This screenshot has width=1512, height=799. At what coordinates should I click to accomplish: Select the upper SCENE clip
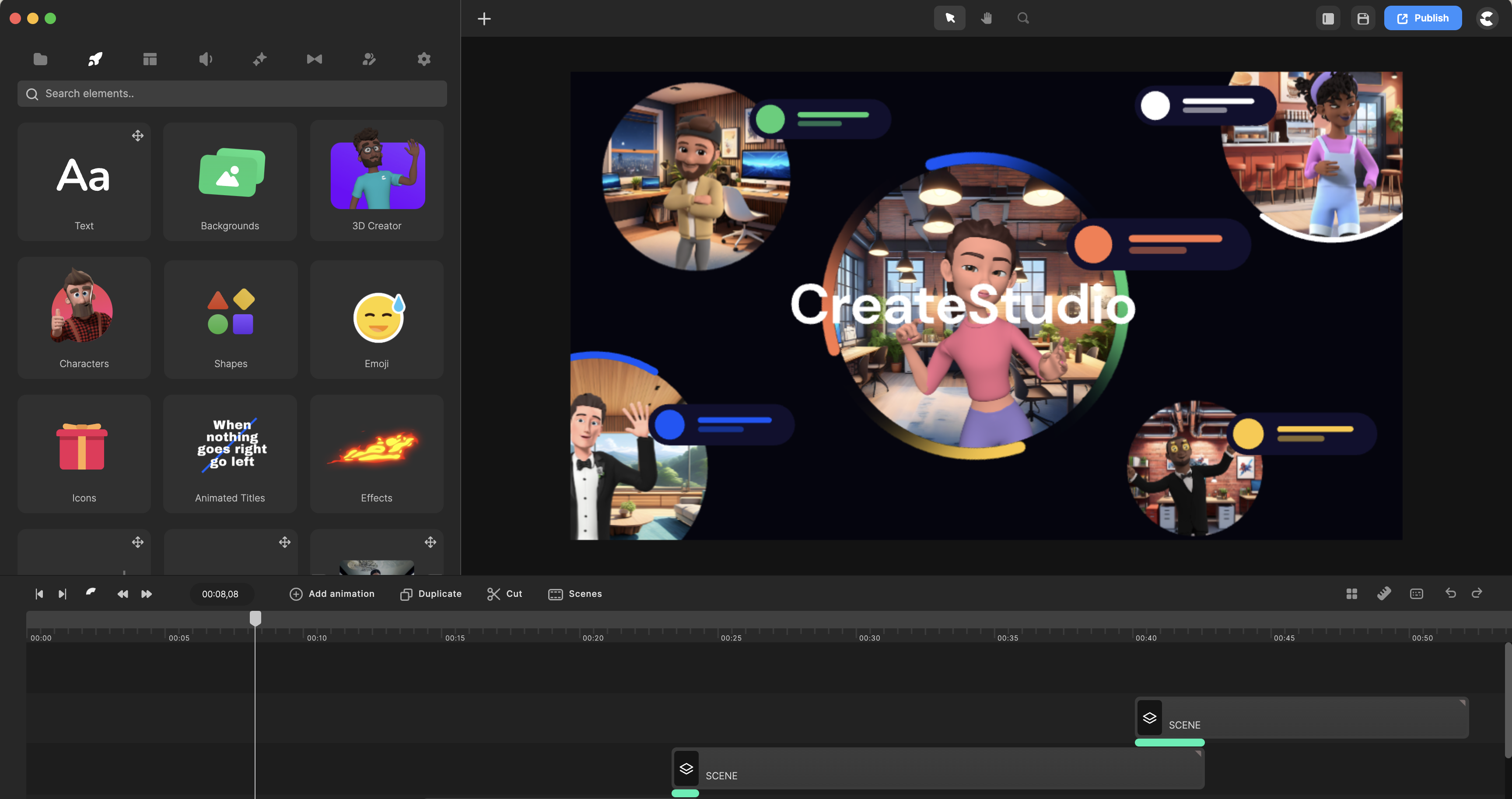[1302, 718]
